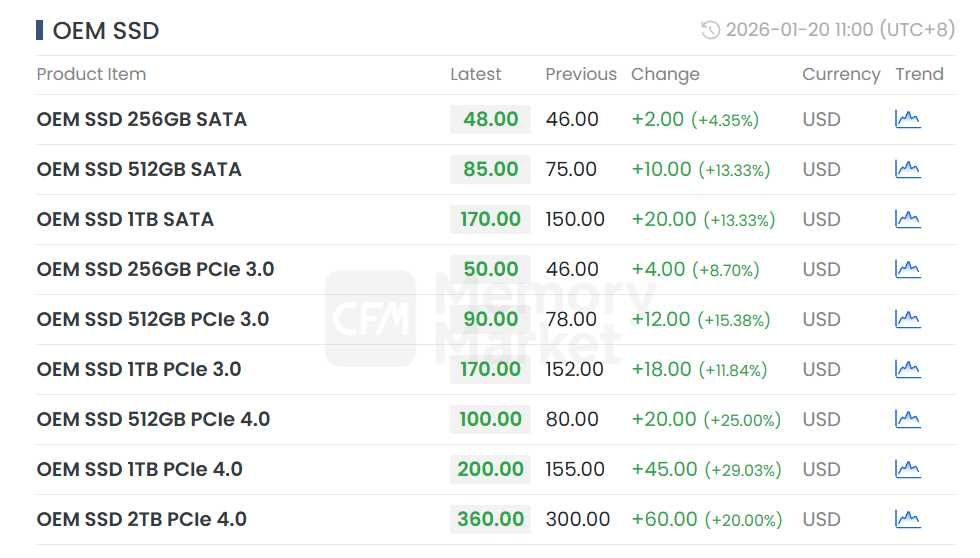View trend icon for 256GB PCIe 3.0
Image resolution: width=980 pixels, height=558 pixels.
click(907, 269)
